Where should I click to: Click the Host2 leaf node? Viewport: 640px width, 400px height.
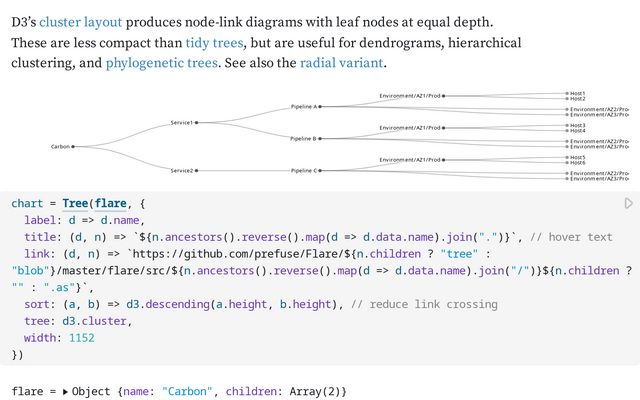(x=576, y=99)
